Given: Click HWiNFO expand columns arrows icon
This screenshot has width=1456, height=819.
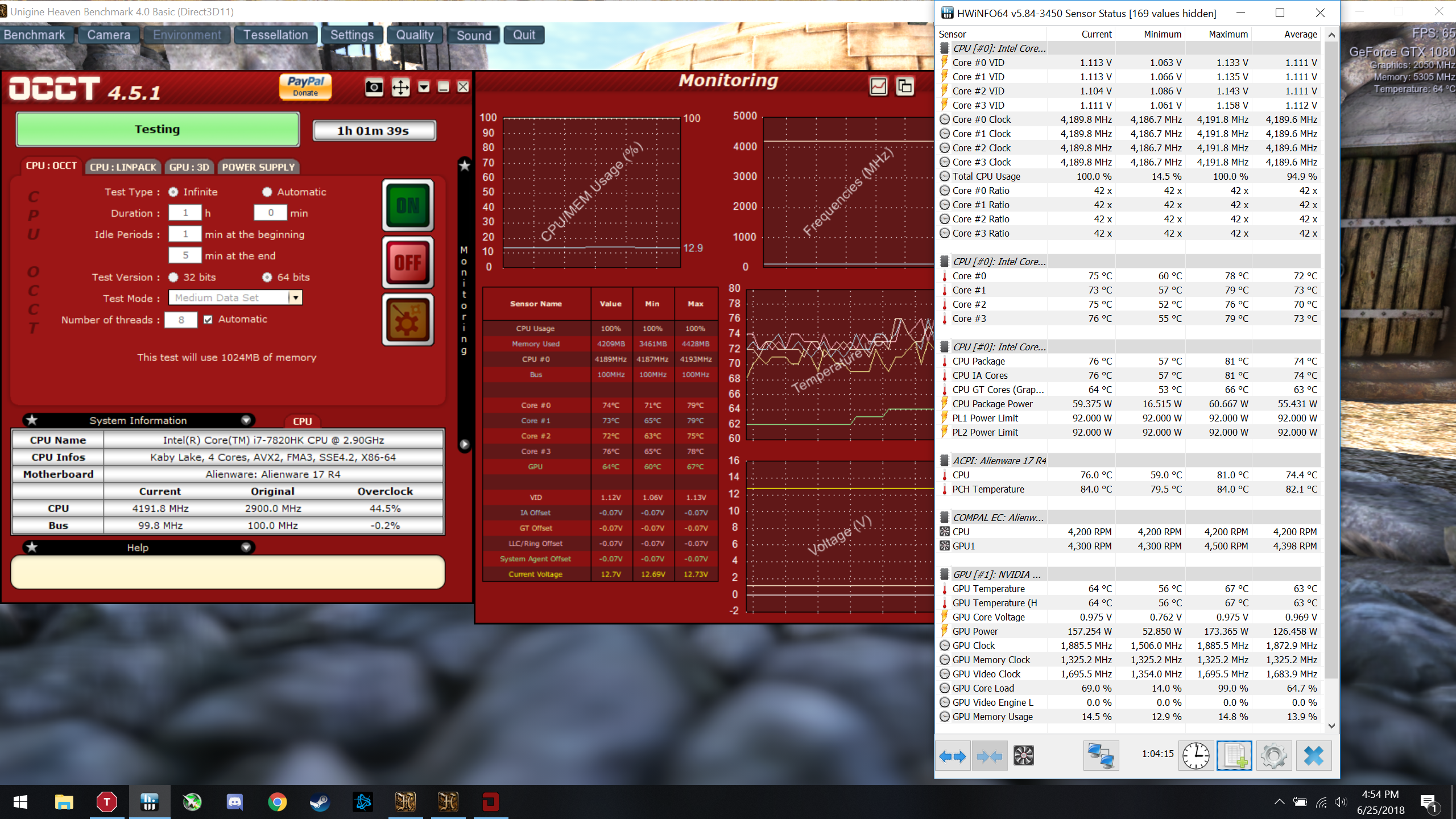Looking at the screenshot, I should click(953, 756).
